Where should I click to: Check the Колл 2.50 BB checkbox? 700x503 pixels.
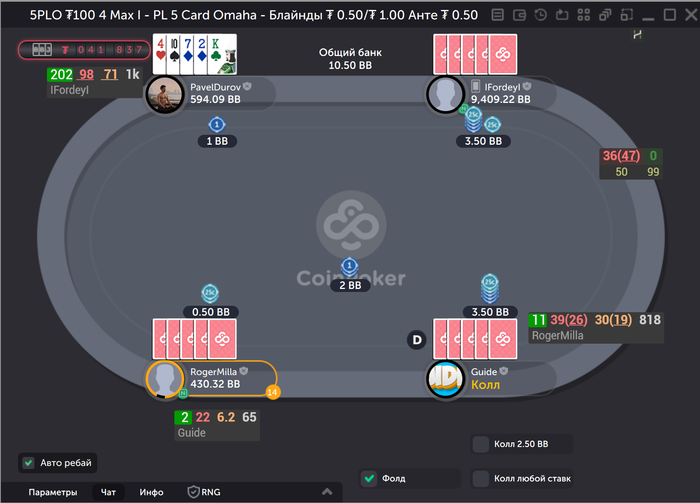[x=481, y=444]
